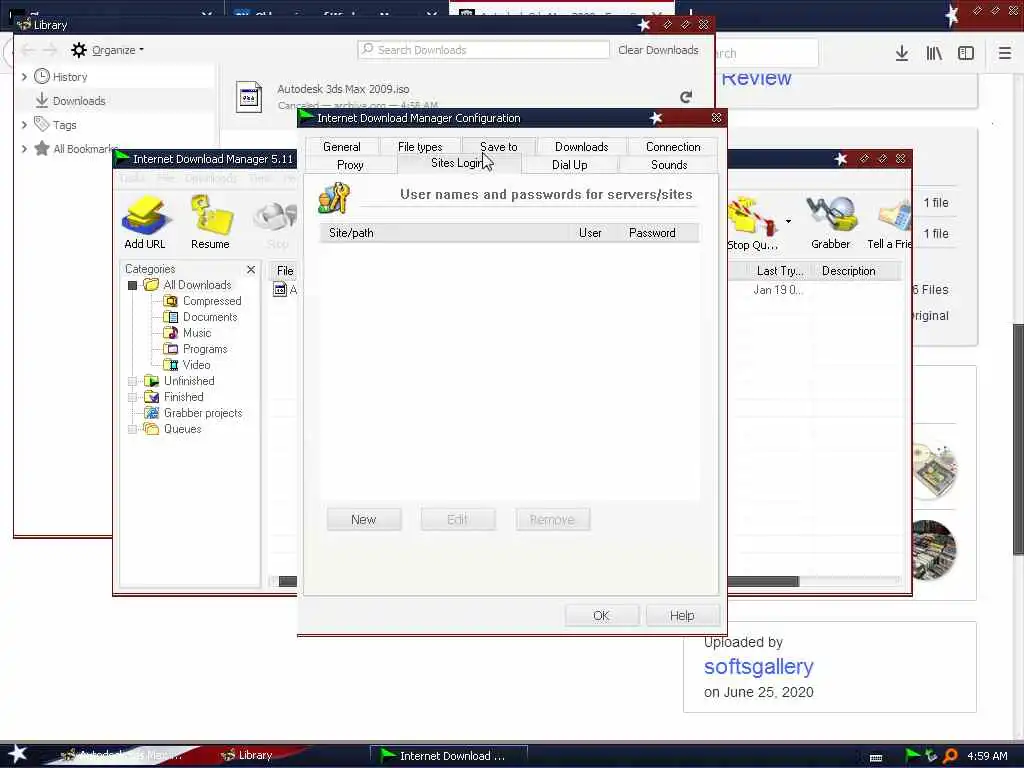The height and width of the screenshot is (768, 1024).
Task: Open the Firefox library shelf icon
Action: coord(934,54)
